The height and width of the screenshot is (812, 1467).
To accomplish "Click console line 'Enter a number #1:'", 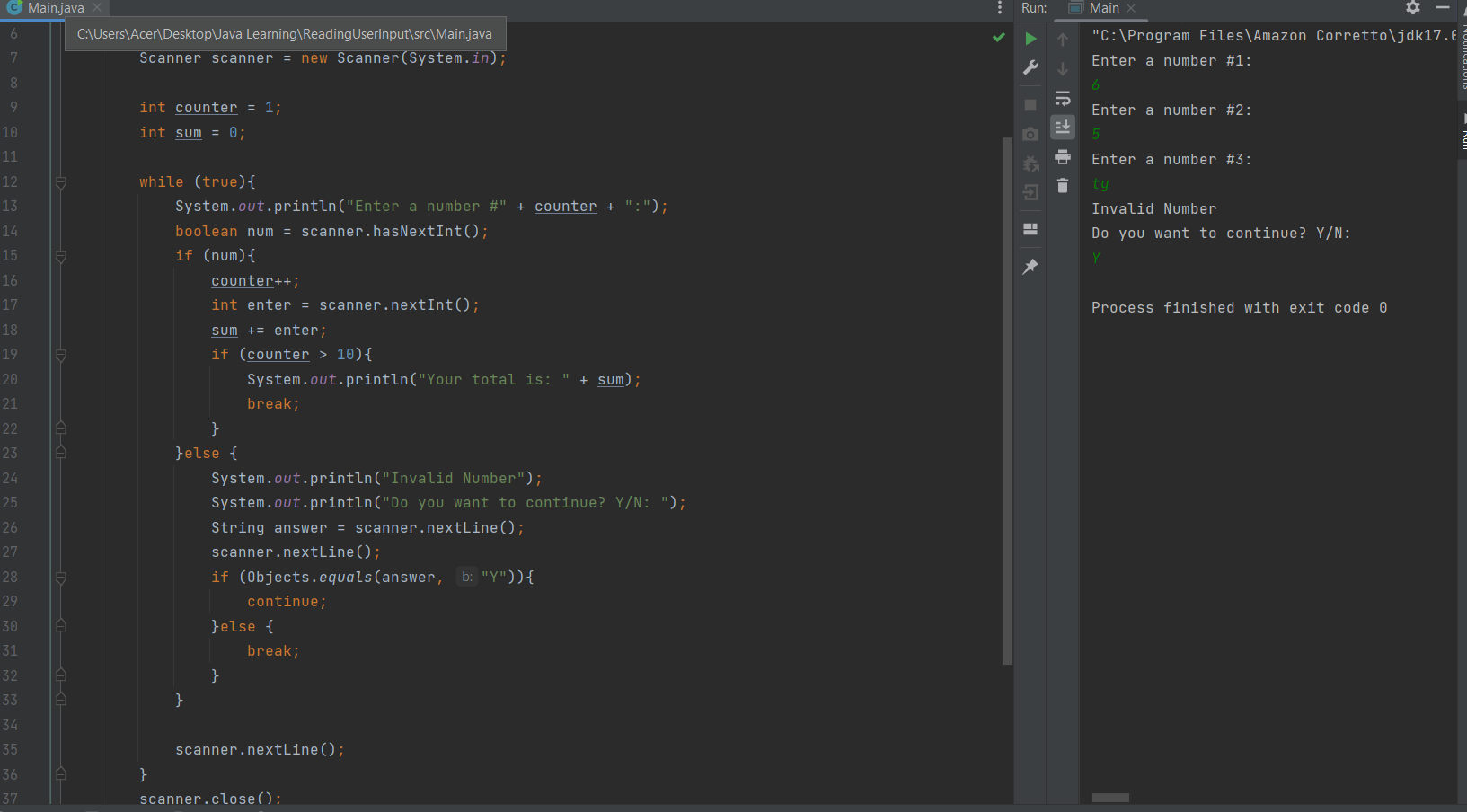I will [x=1171, y=61].
